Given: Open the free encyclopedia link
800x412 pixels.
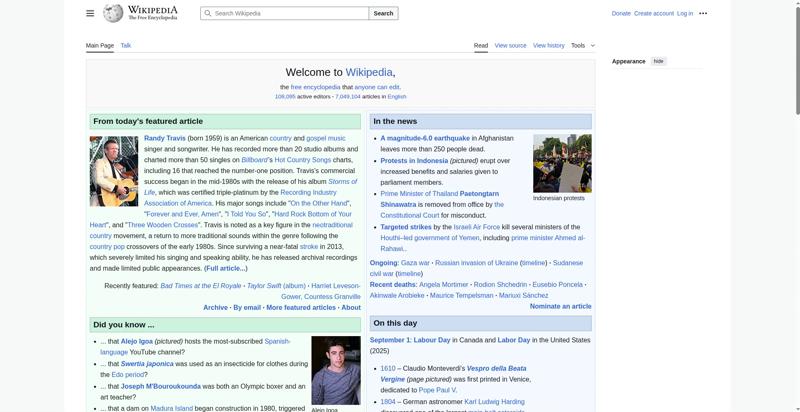Looking at the screenshot, I should click(315, 87).
